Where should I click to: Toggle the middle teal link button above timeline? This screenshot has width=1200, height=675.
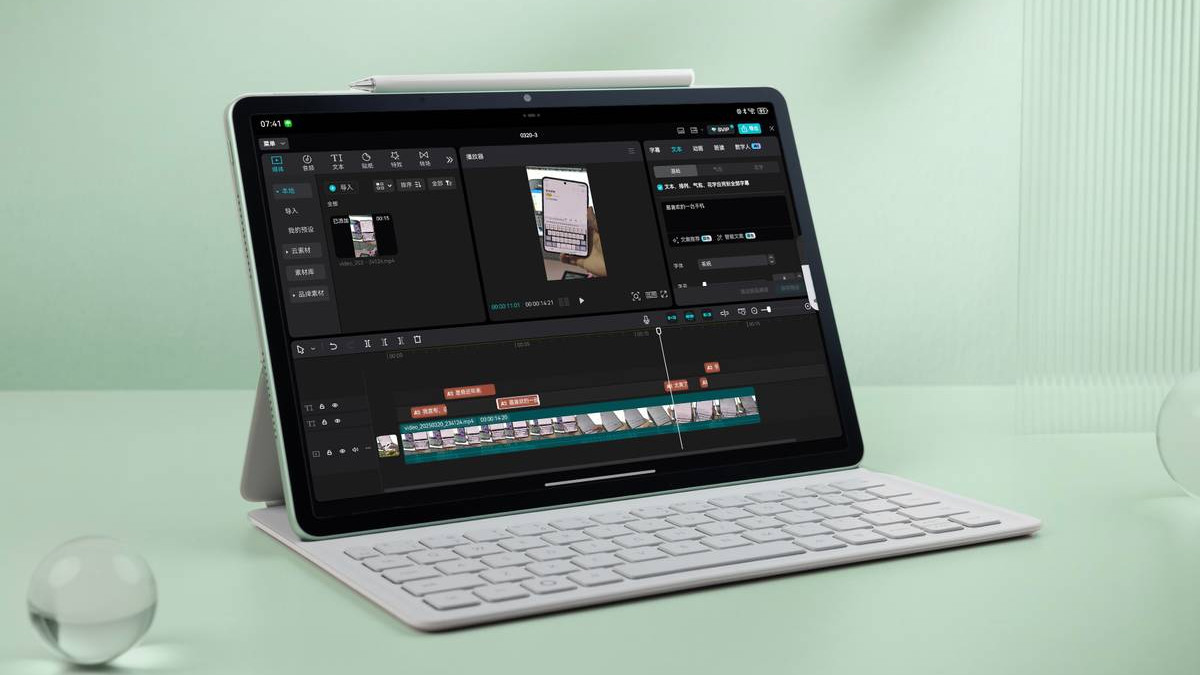[x=689, y=316]
